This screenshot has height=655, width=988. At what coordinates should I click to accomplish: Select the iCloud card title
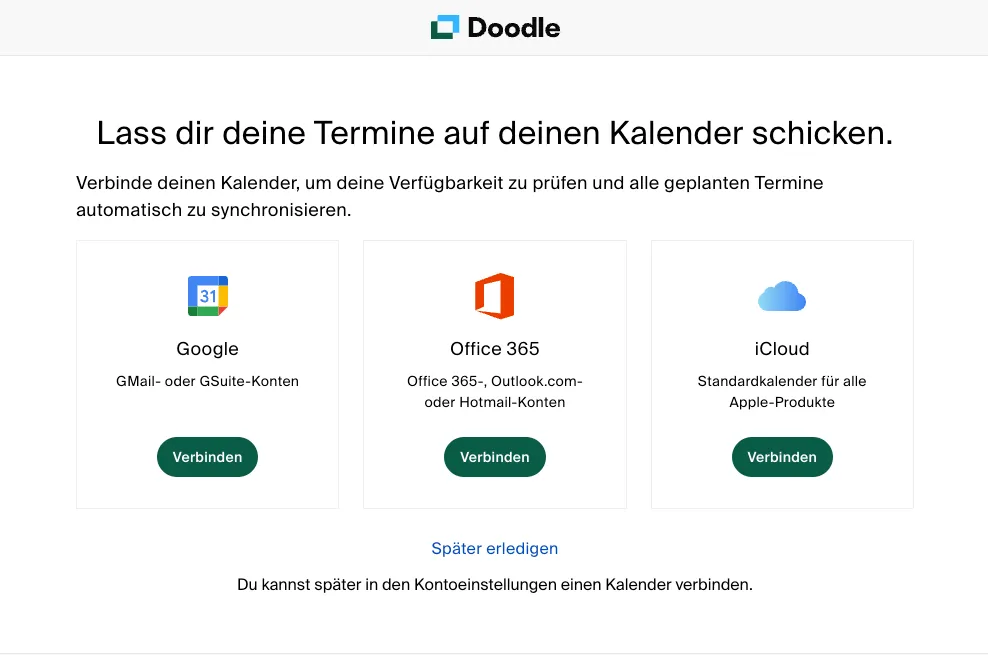(782, 349)
